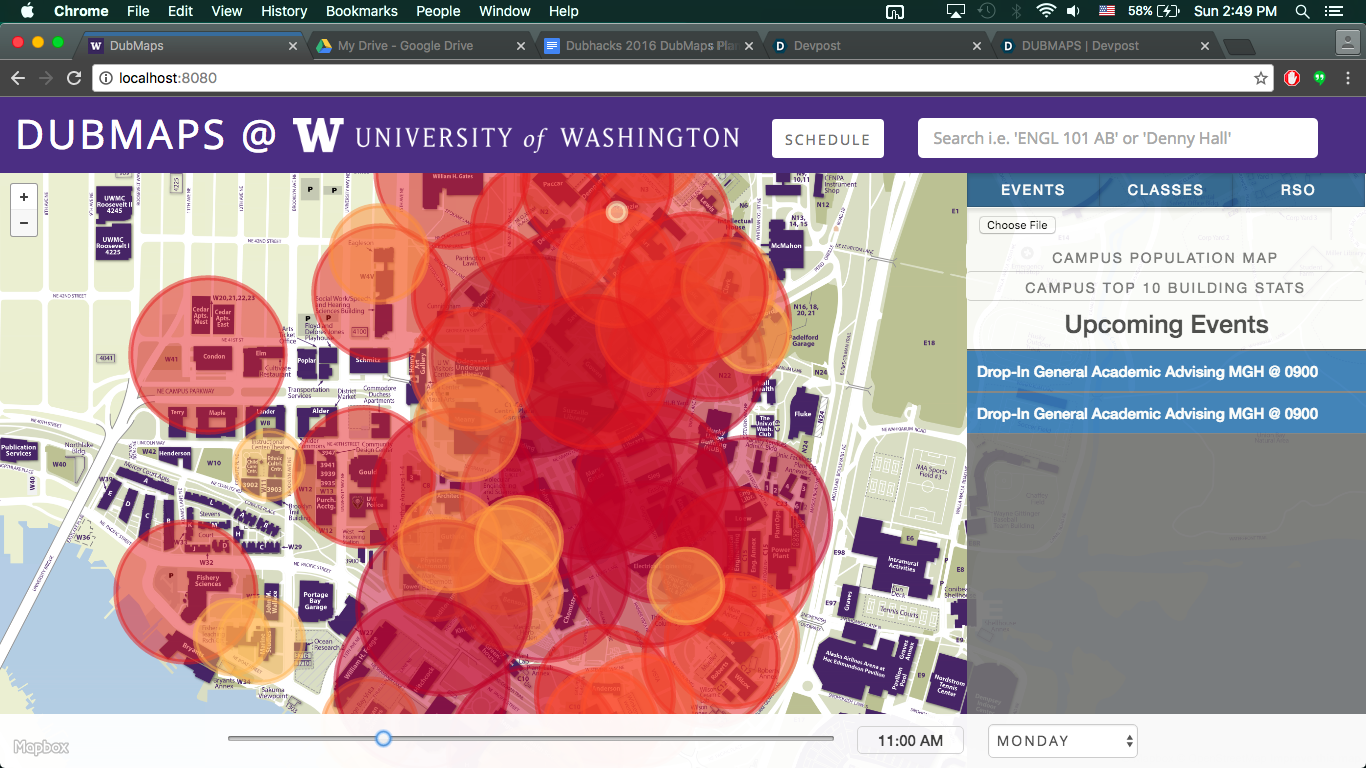Select the EVENTS panel tab
1366x768 pixels.
[1032, 190]
